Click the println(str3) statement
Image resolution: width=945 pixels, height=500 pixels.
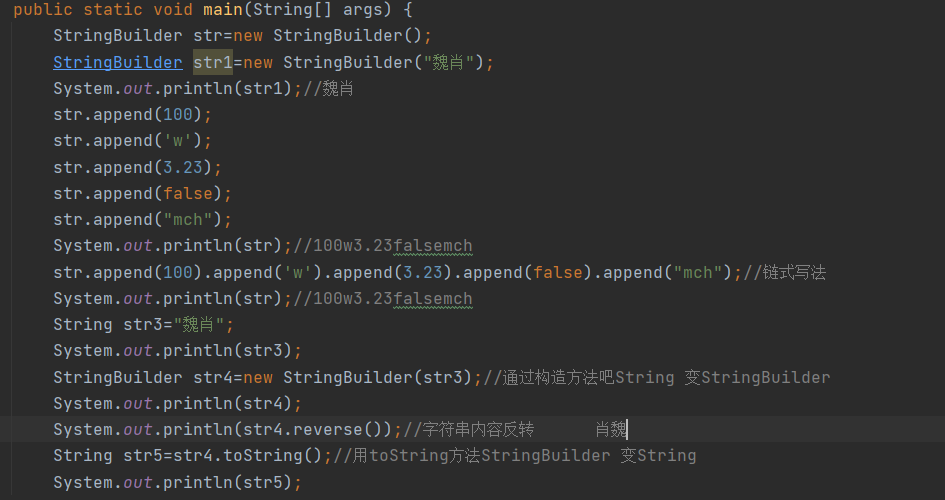pyautogui.click(x=177, y=351)
